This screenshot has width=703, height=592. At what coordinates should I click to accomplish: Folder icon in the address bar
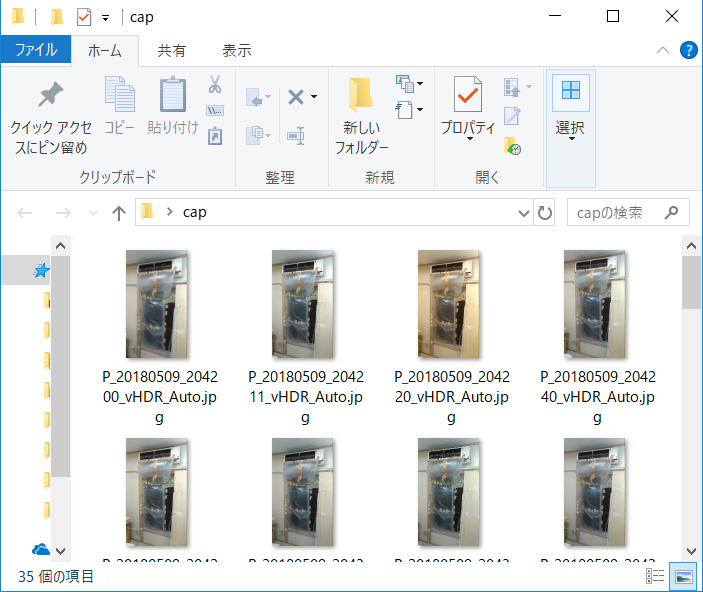(148, 212)
